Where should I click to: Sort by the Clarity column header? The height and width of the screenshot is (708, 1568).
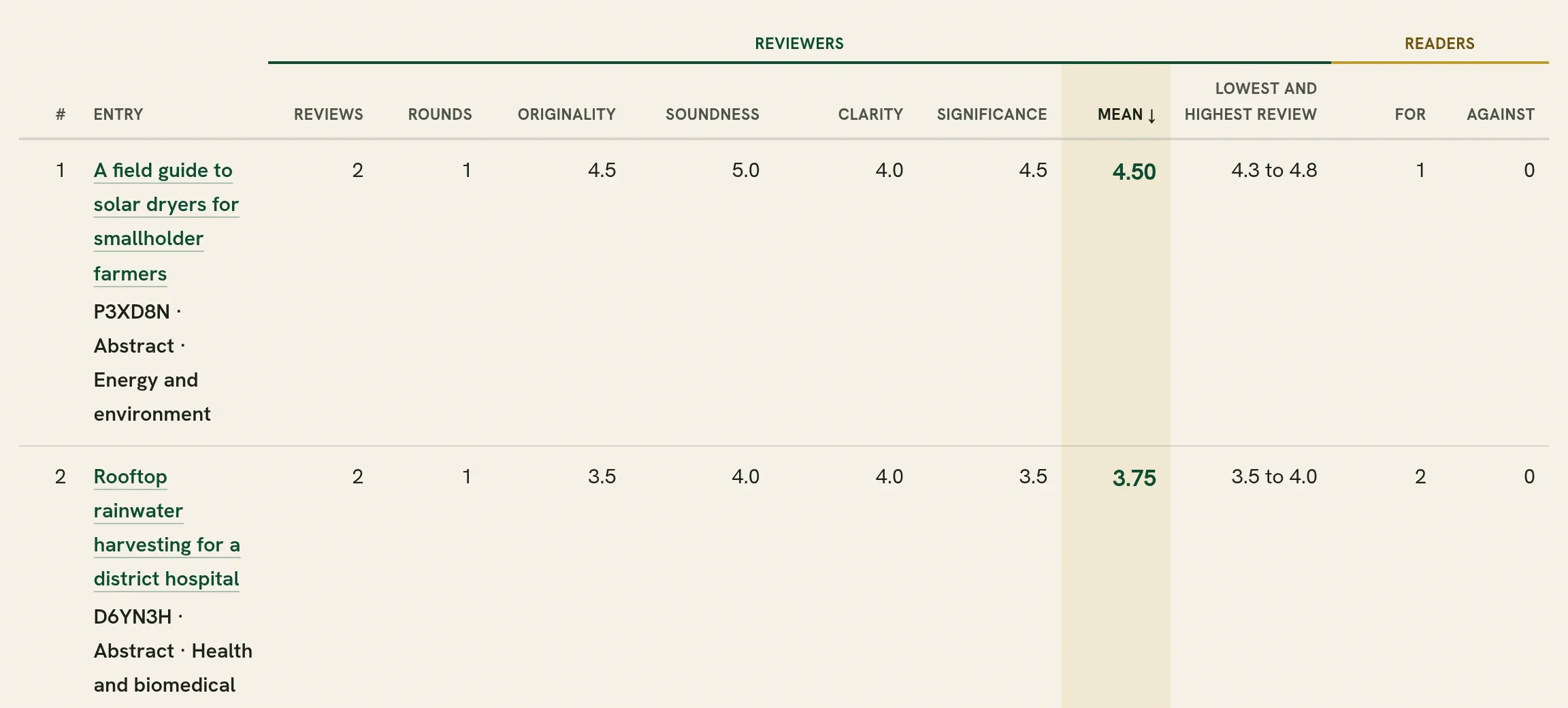(870, 114)
